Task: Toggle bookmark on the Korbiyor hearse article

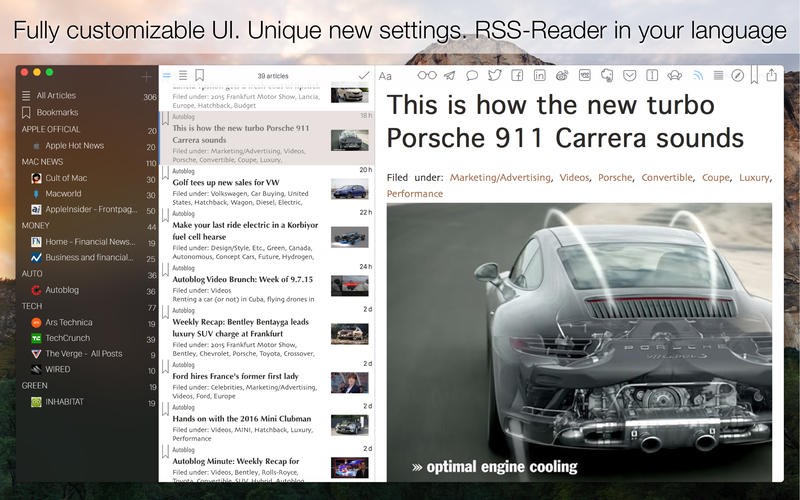Action: coord(165,215)
